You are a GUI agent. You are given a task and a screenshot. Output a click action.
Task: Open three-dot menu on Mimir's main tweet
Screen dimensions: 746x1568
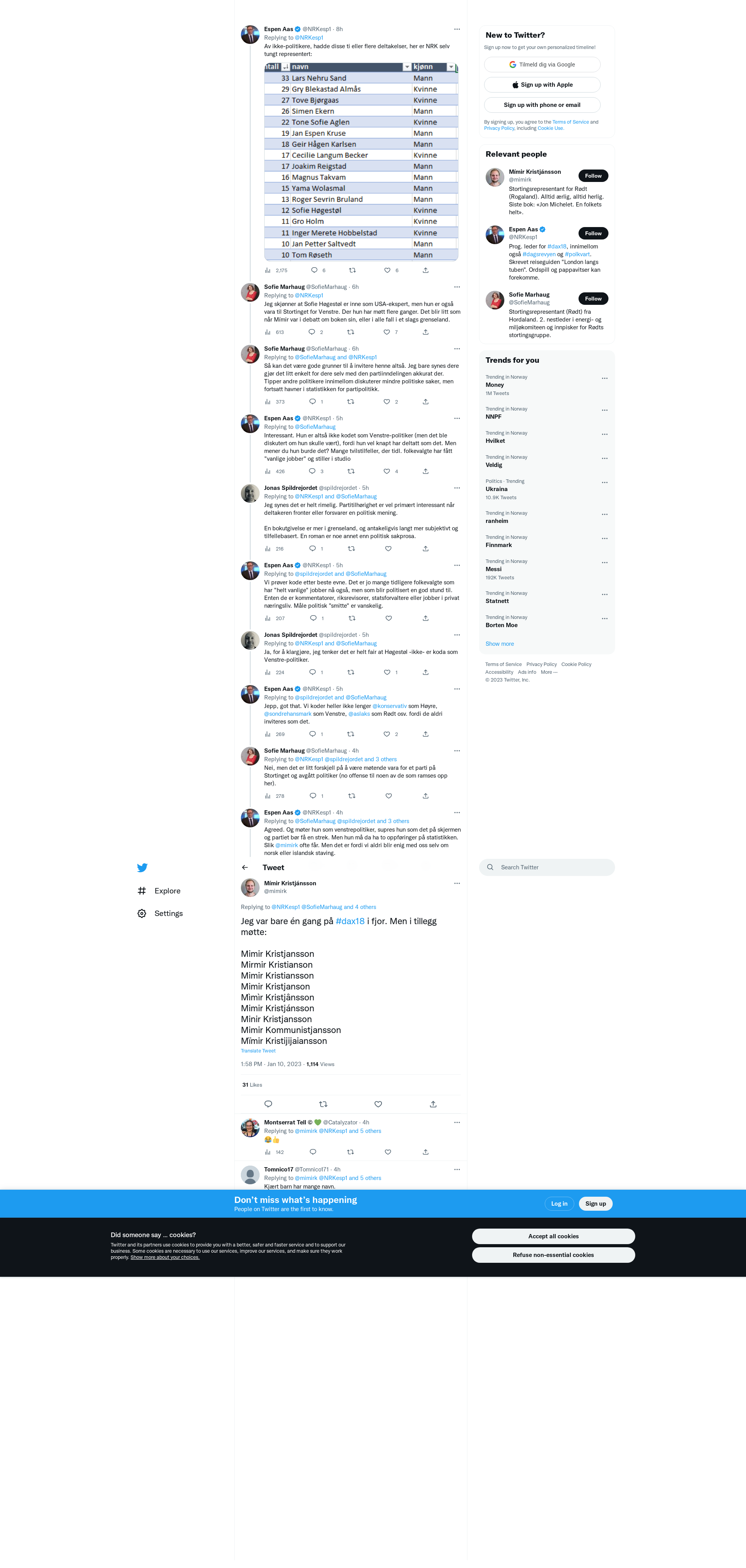pyautogui.click(x=457, y=883)
